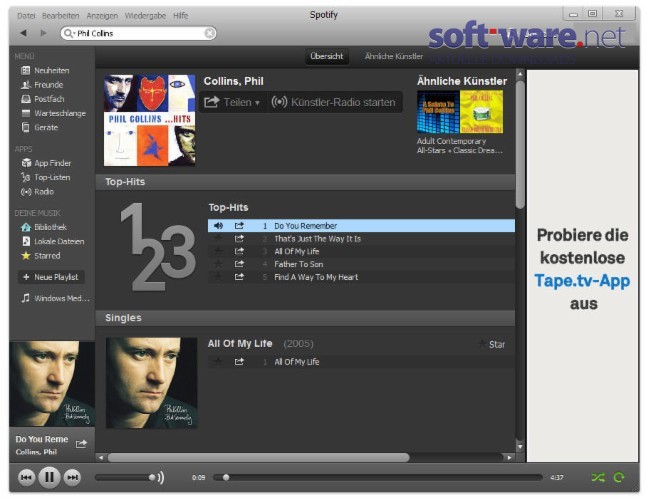This screenshot has height=500, width=646.
Task: Switch to the Ähnliche Künstler tab
Action: pos(393,56)
